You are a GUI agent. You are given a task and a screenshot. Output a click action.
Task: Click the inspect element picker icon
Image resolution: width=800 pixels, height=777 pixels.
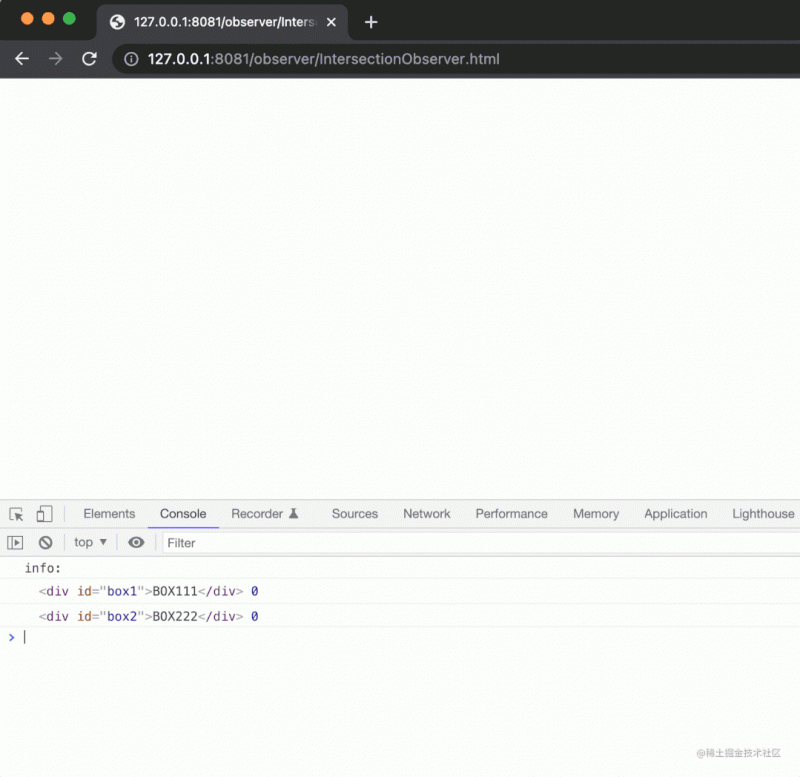(x=16, y=514)
